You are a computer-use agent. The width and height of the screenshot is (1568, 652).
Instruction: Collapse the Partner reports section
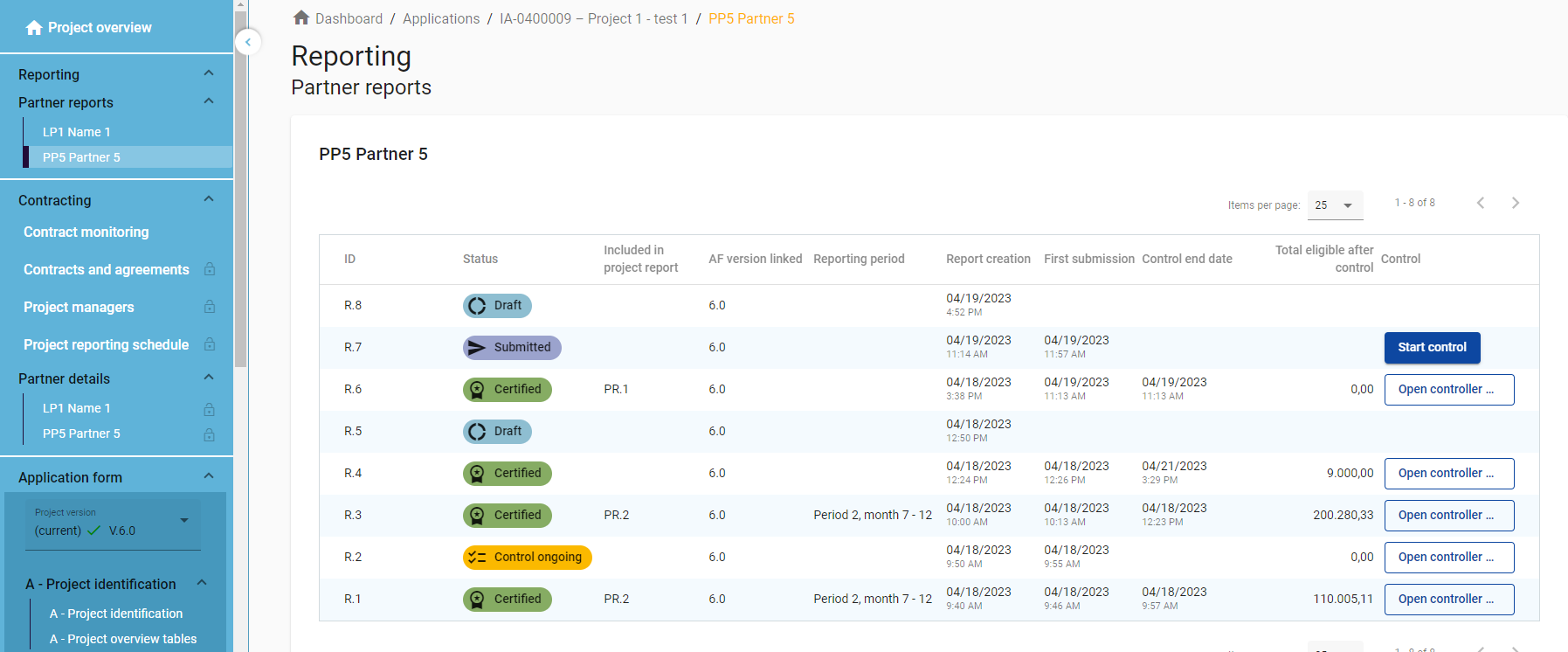coord(209,101)
